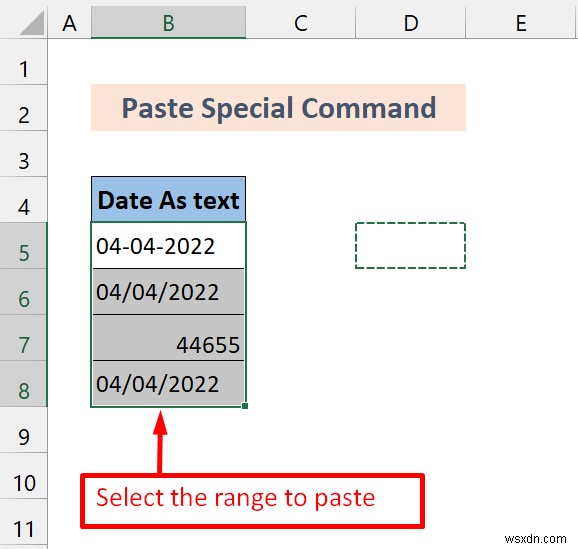Select column C header
This screenshot has width=578, height=549.
300,22
